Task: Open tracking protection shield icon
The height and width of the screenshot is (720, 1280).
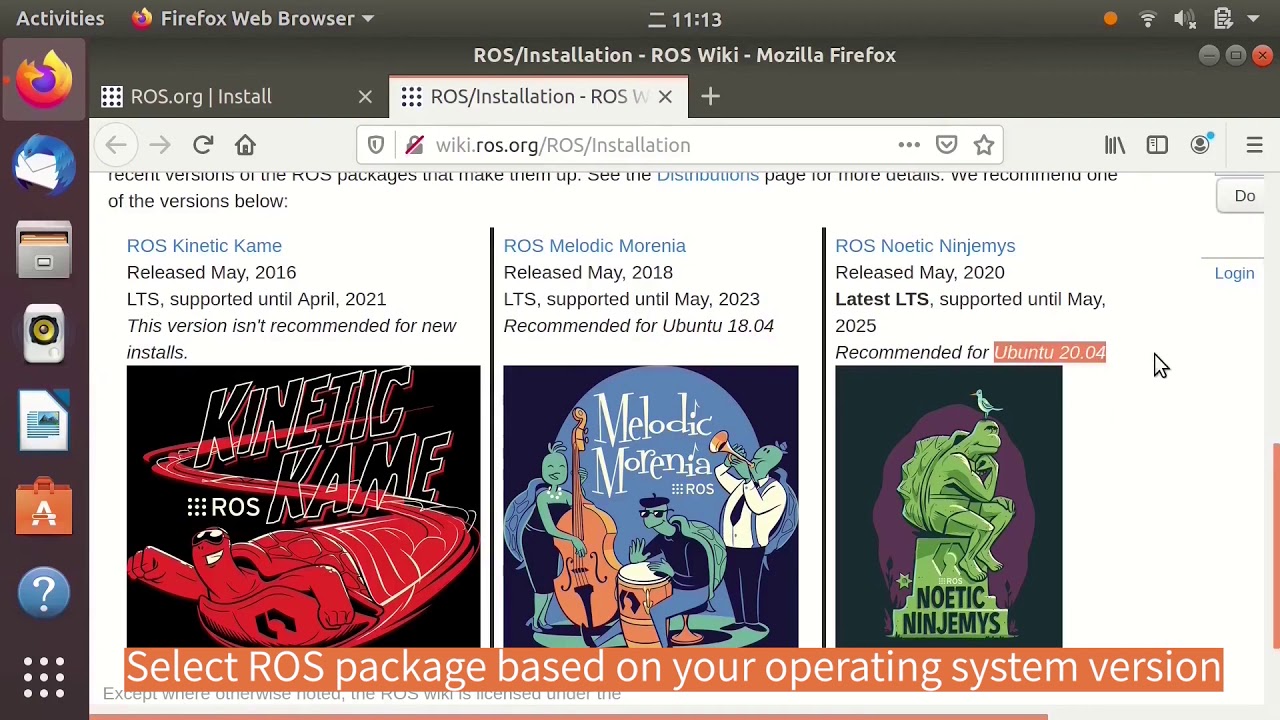Action: click(x=376, y=145)
